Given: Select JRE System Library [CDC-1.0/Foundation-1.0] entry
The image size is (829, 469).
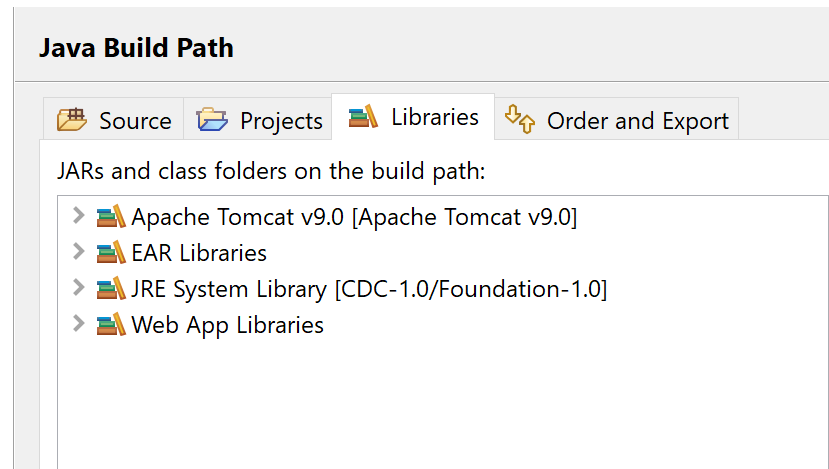Looking at the screenshot, I should pyautogui.click(x=369, y=289).
